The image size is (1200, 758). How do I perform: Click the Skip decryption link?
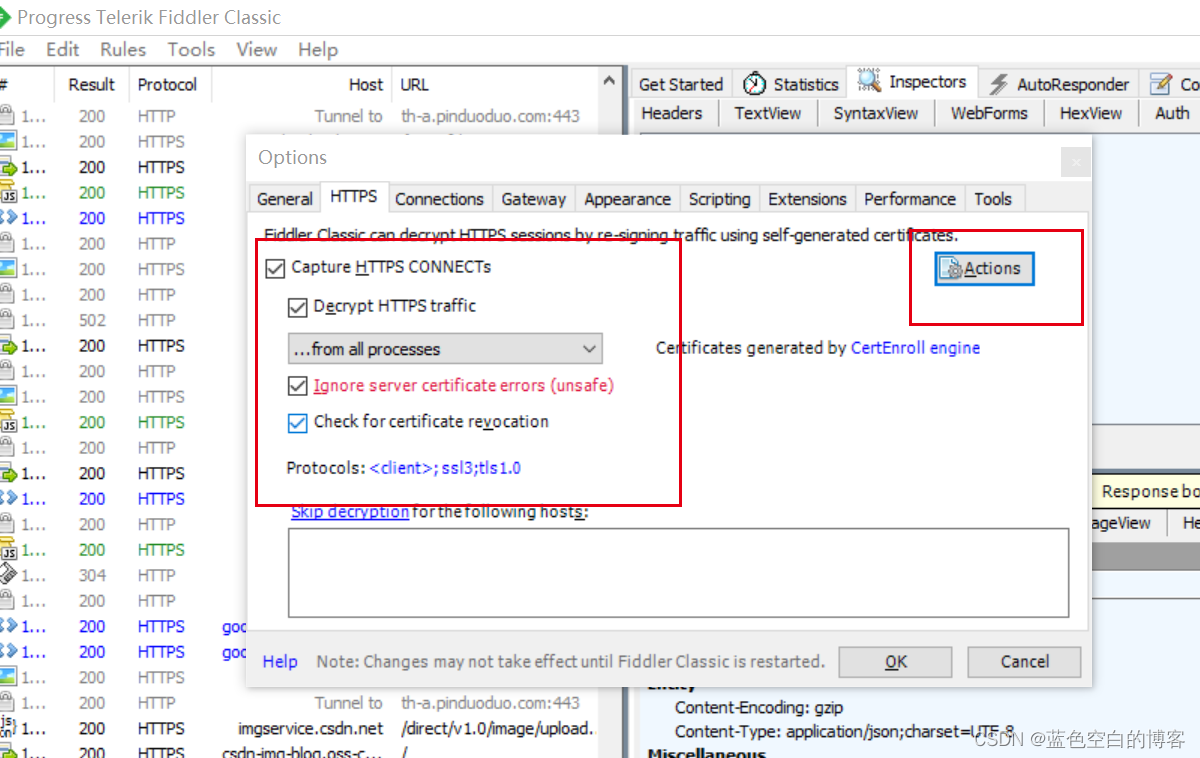(350, 511)
